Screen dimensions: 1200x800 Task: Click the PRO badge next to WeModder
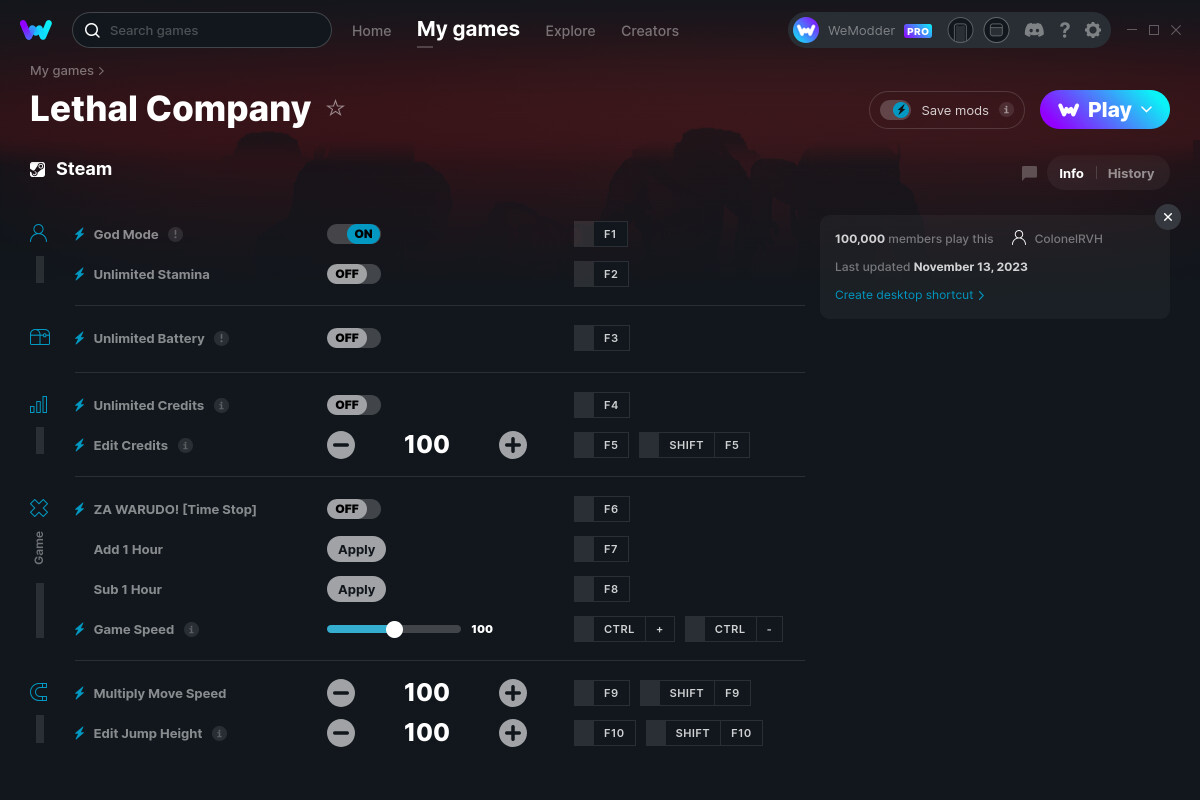(x=918, y=31)
